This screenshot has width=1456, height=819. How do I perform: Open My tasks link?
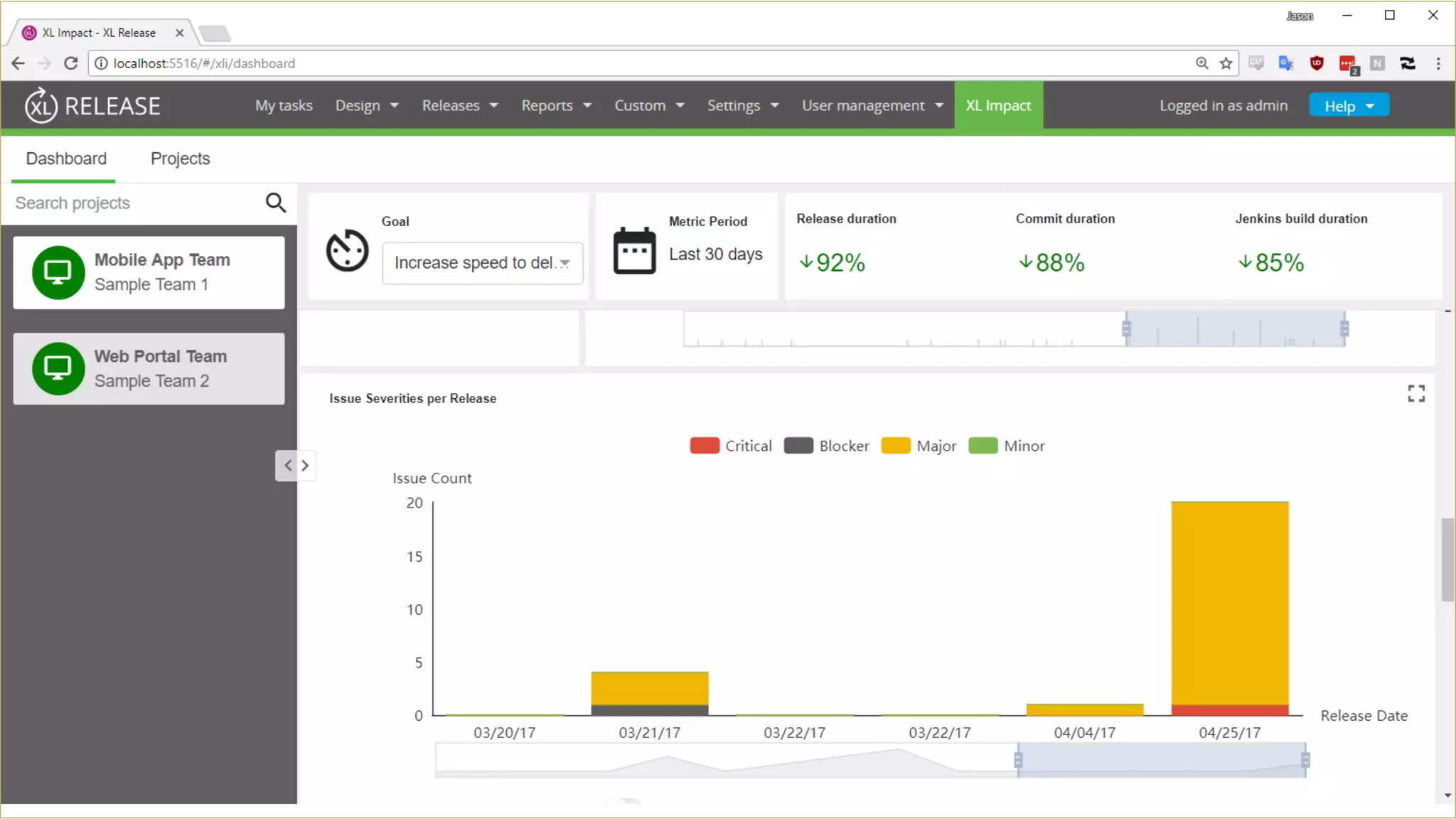284,105
